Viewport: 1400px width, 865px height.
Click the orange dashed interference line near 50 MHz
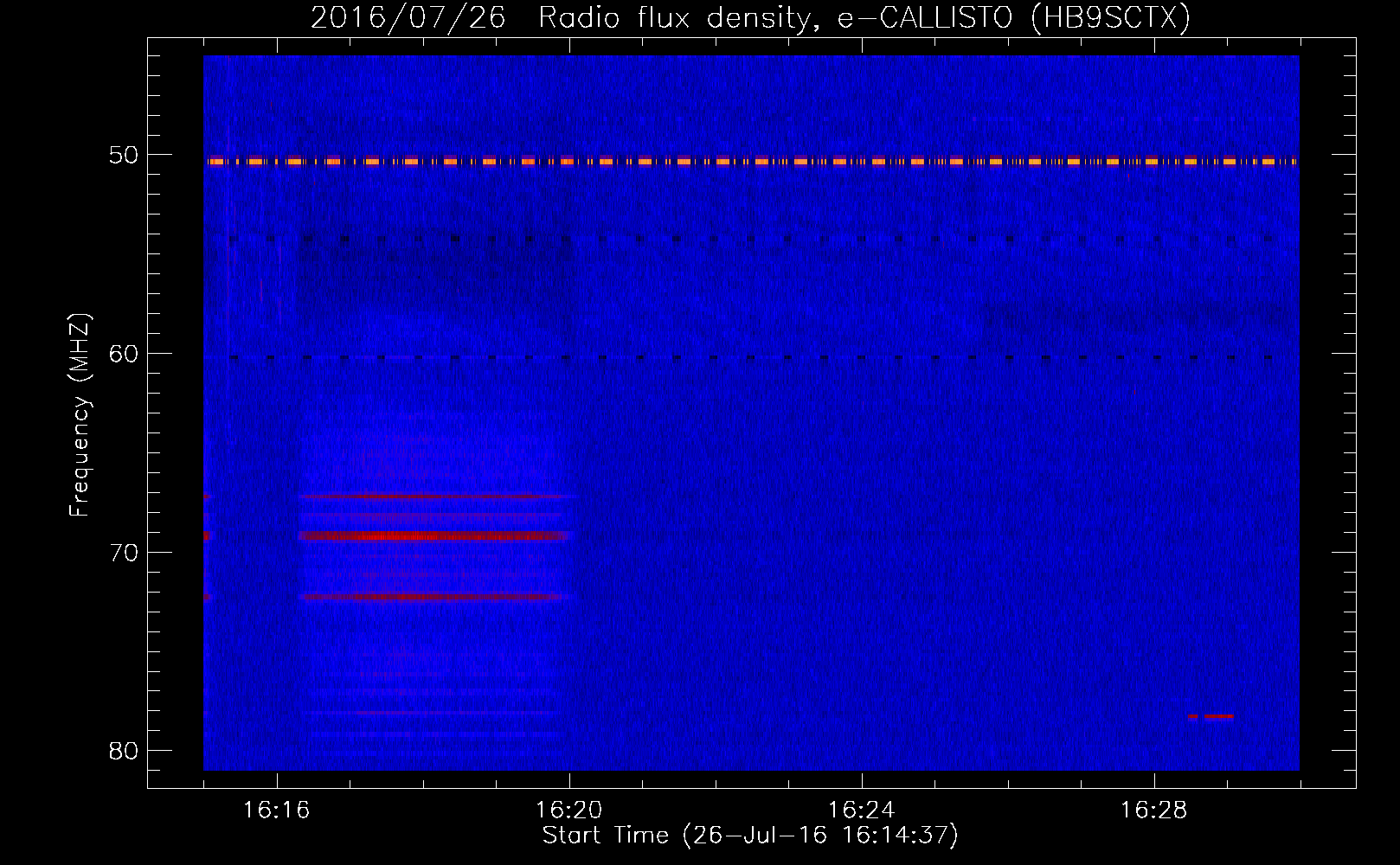click(x=751, y=161)
